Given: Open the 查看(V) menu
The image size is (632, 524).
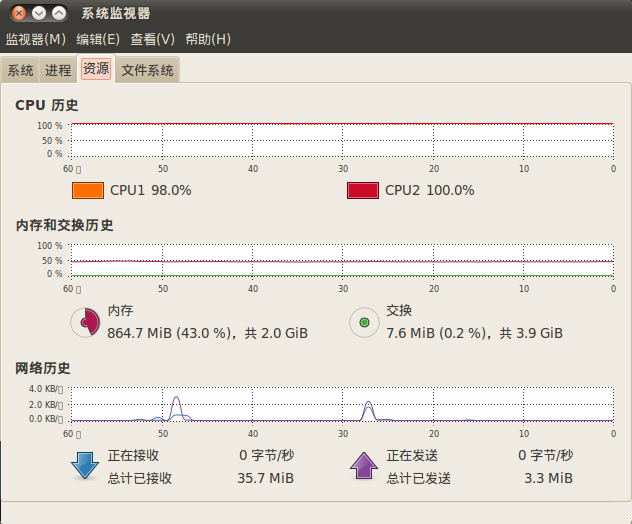Looking at the screenshot, I should [152, 39].
